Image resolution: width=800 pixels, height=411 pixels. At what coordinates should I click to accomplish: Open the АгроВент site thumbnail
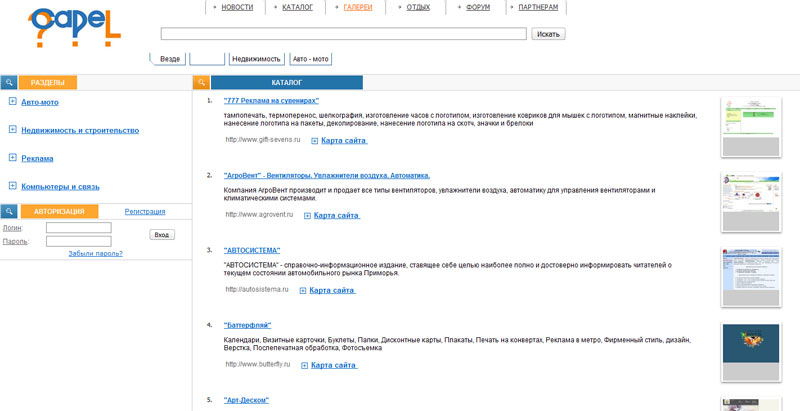pyautogui.click(x=751, y=202)
